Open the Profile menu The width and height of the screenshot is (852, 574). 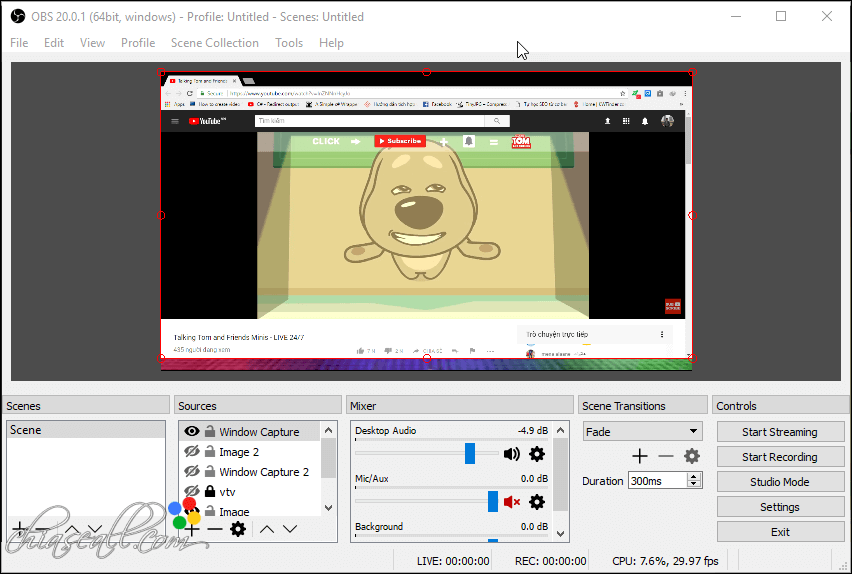point(138,42)
